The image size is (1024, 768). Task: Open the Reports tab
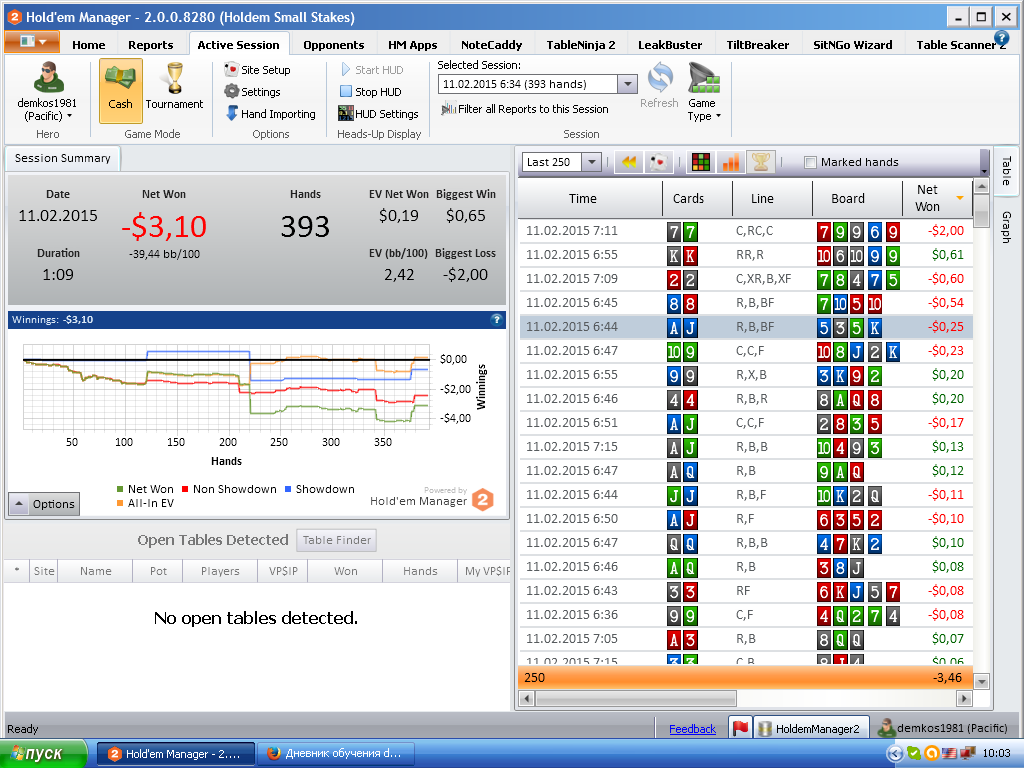[151, 45]
